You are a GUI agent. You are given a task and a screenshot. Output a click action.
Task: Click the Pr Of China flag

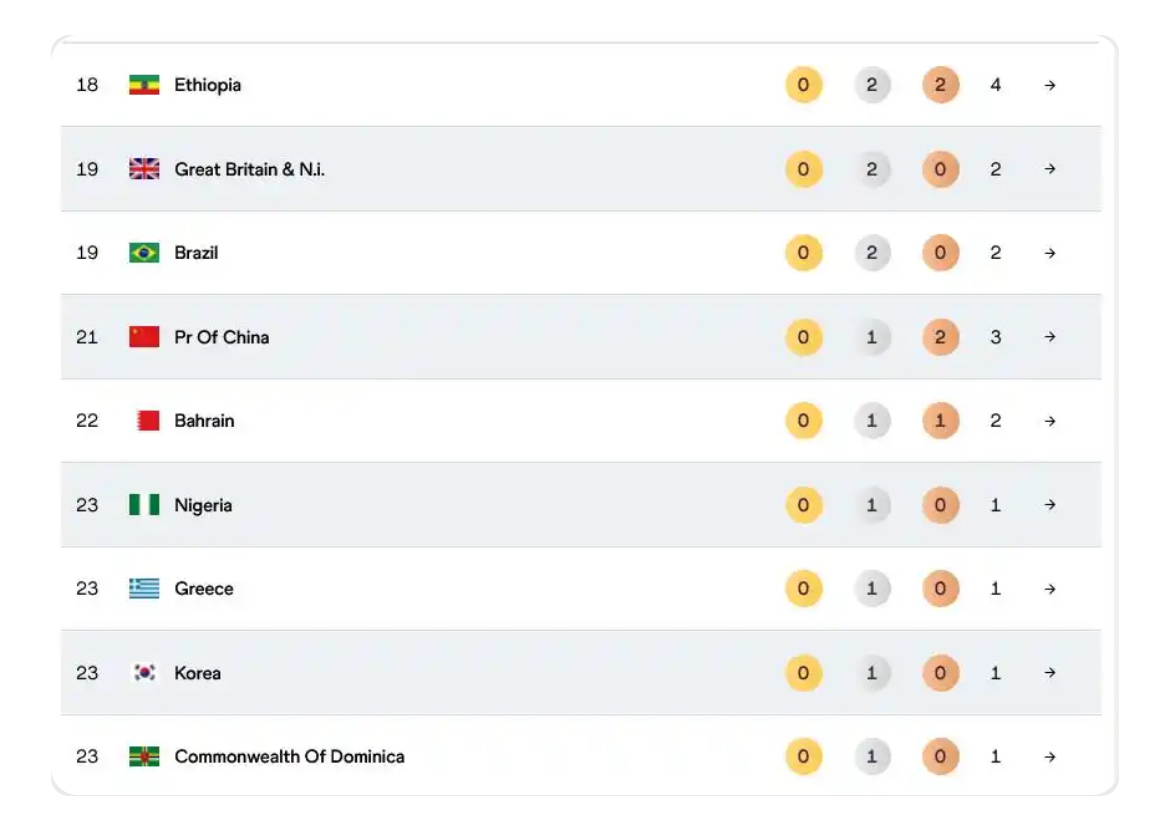[x=144, y=337]
